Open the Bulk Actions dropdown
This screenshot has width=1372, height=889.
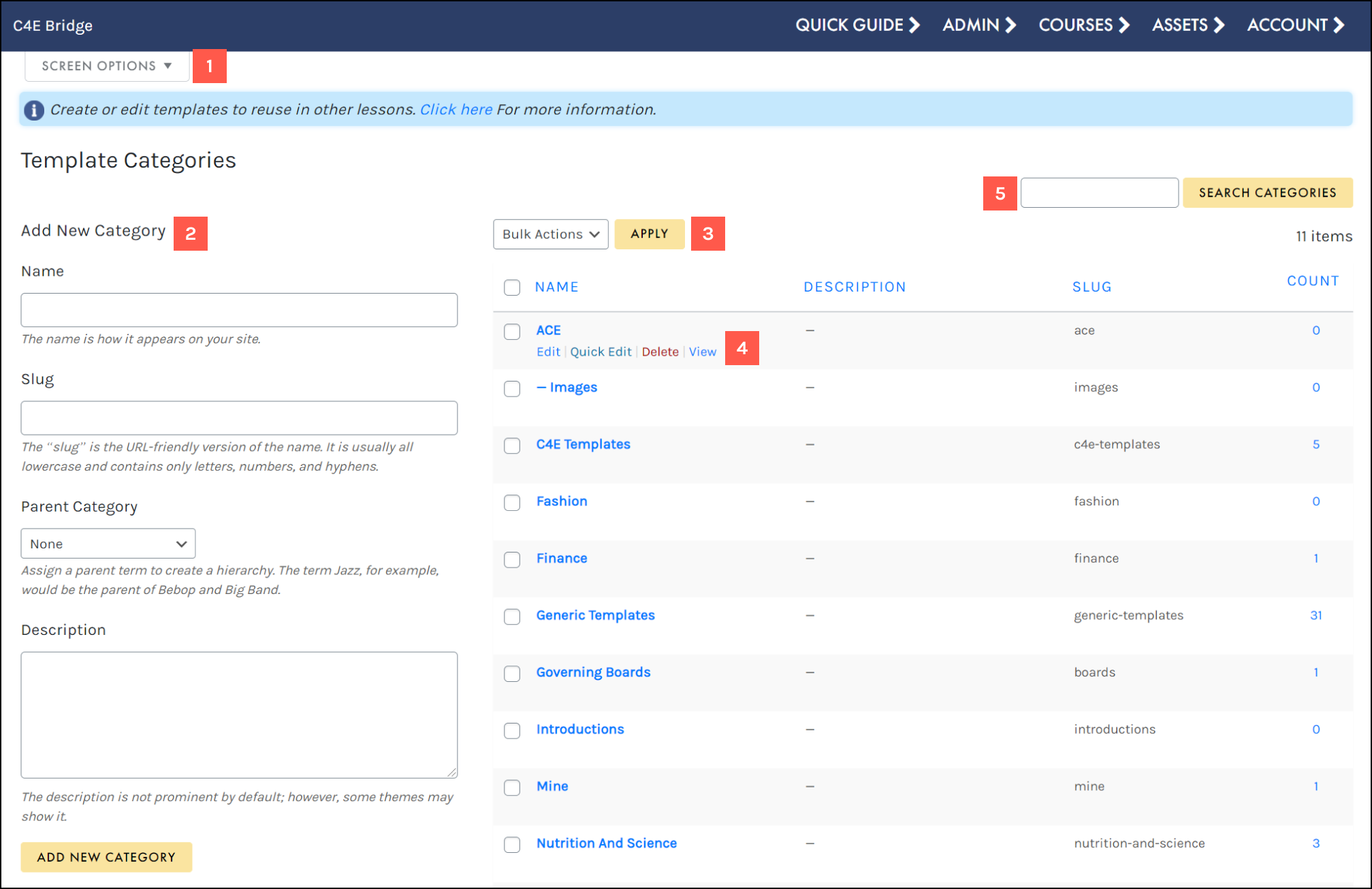550,234
